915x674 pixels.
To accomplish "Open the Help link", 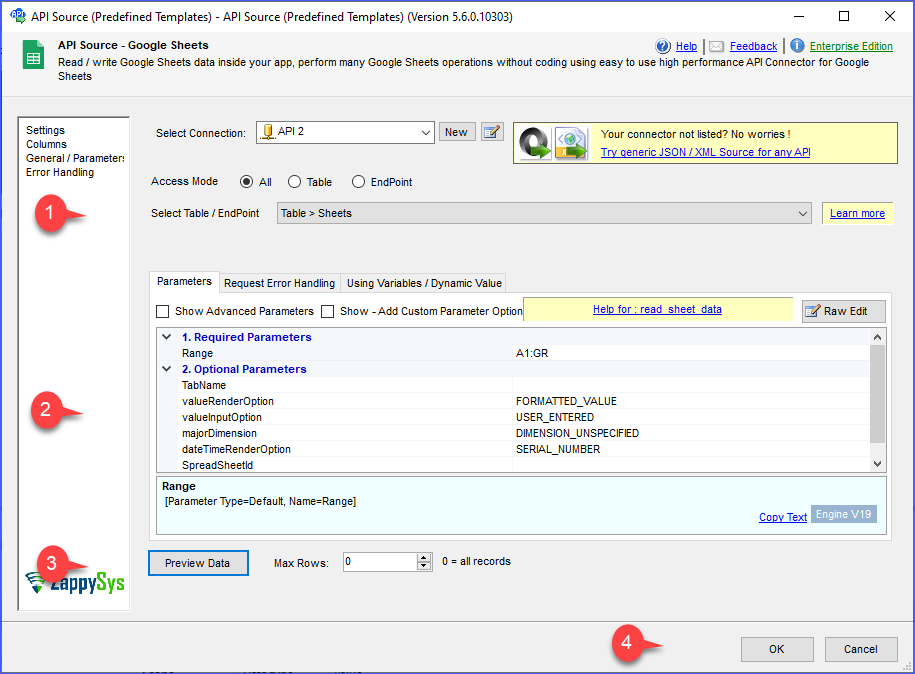I will [686, 46].
